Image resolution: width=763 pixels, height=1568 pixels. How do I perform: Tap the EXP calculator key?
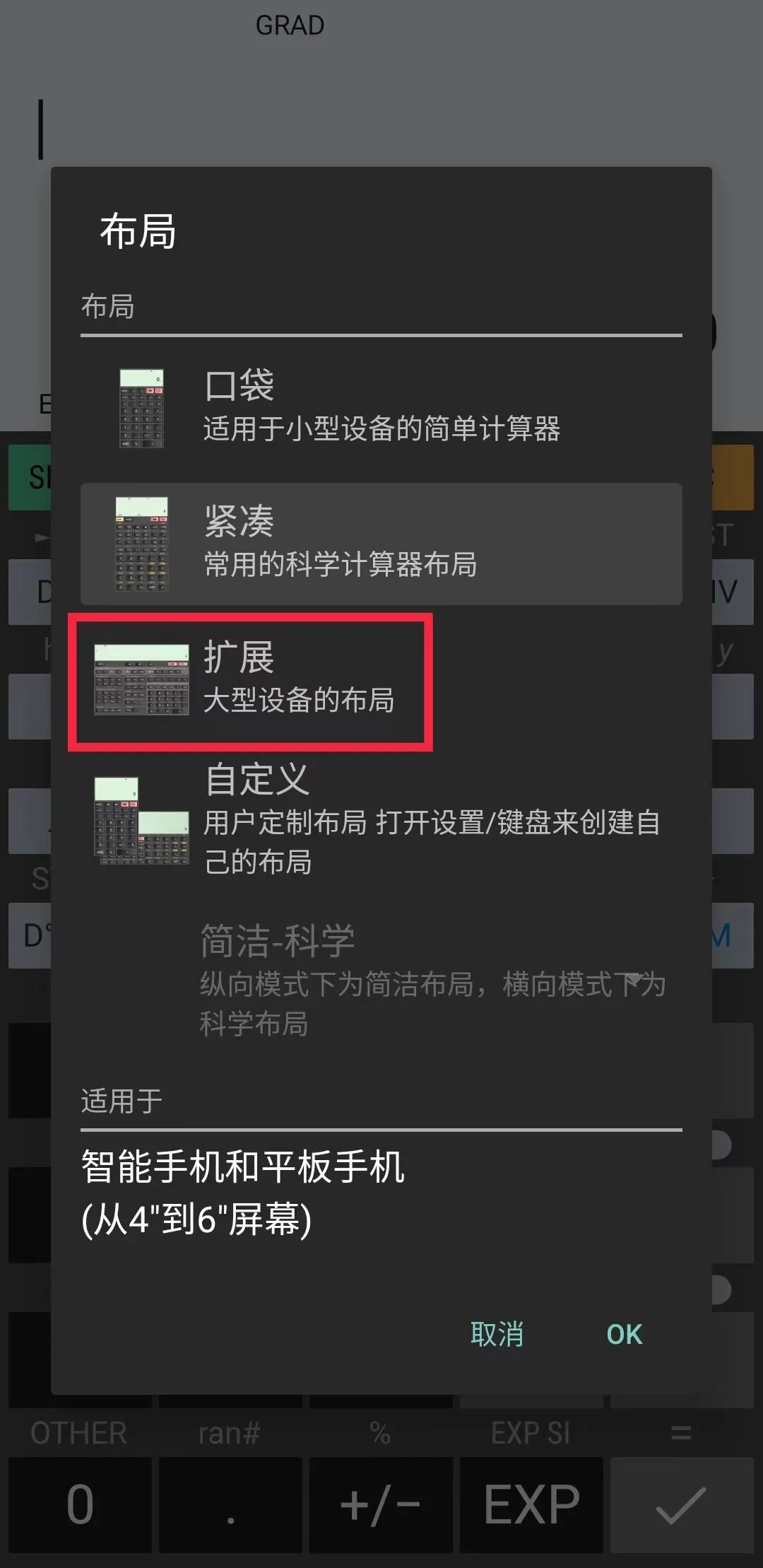[531, 1504]
